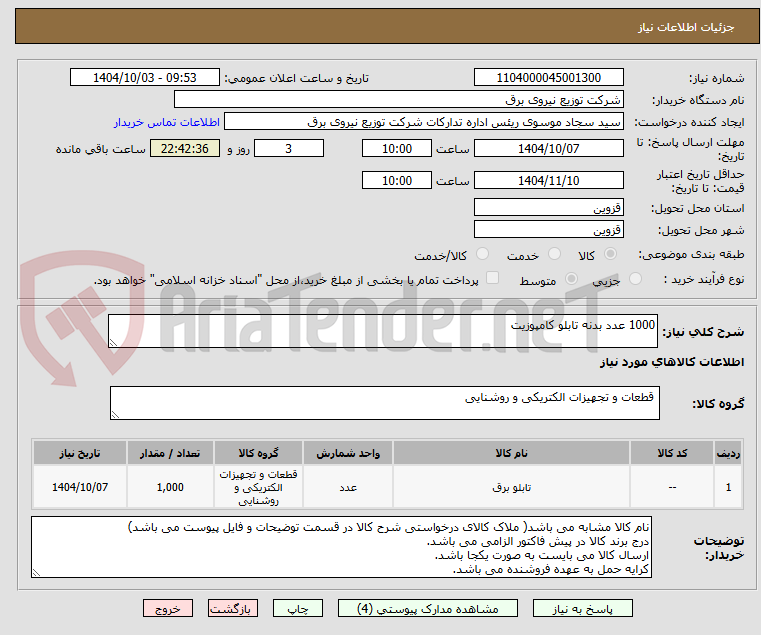The height and width of the screenshot is (635, 761).
Task: Click the گروه کالا table column header
Action: pos(258,453)
